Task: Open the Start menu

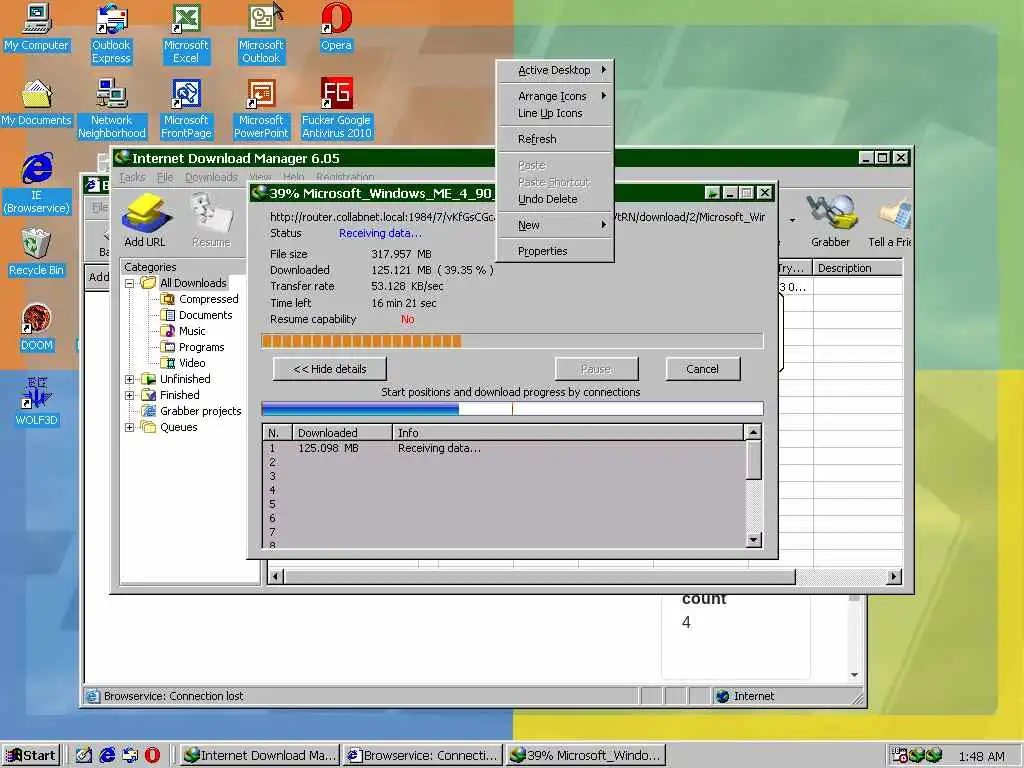Action: click(31, 756)
